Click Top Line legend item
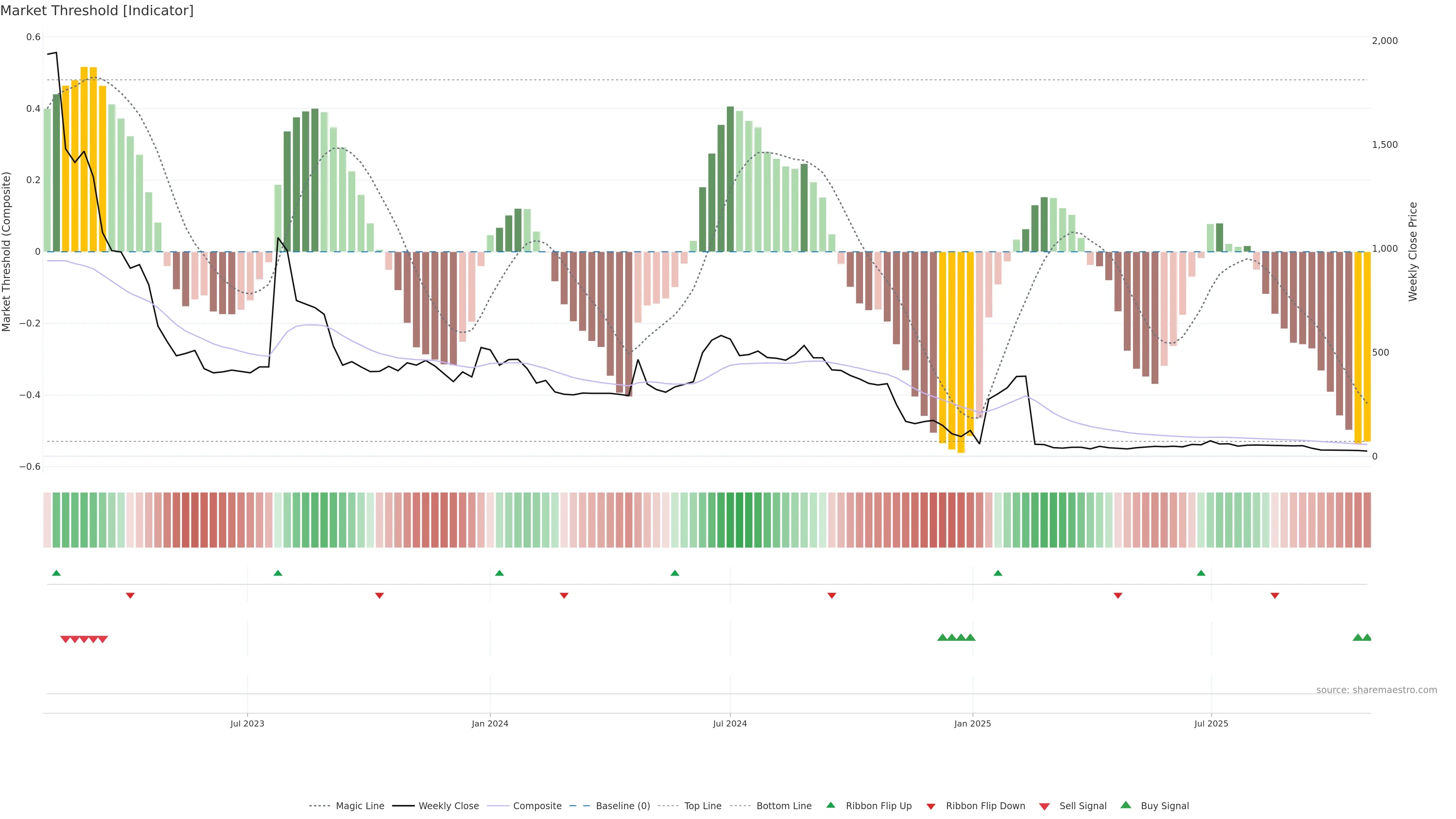The height and width of the screenshot is (819, 1456). (703, 806)
